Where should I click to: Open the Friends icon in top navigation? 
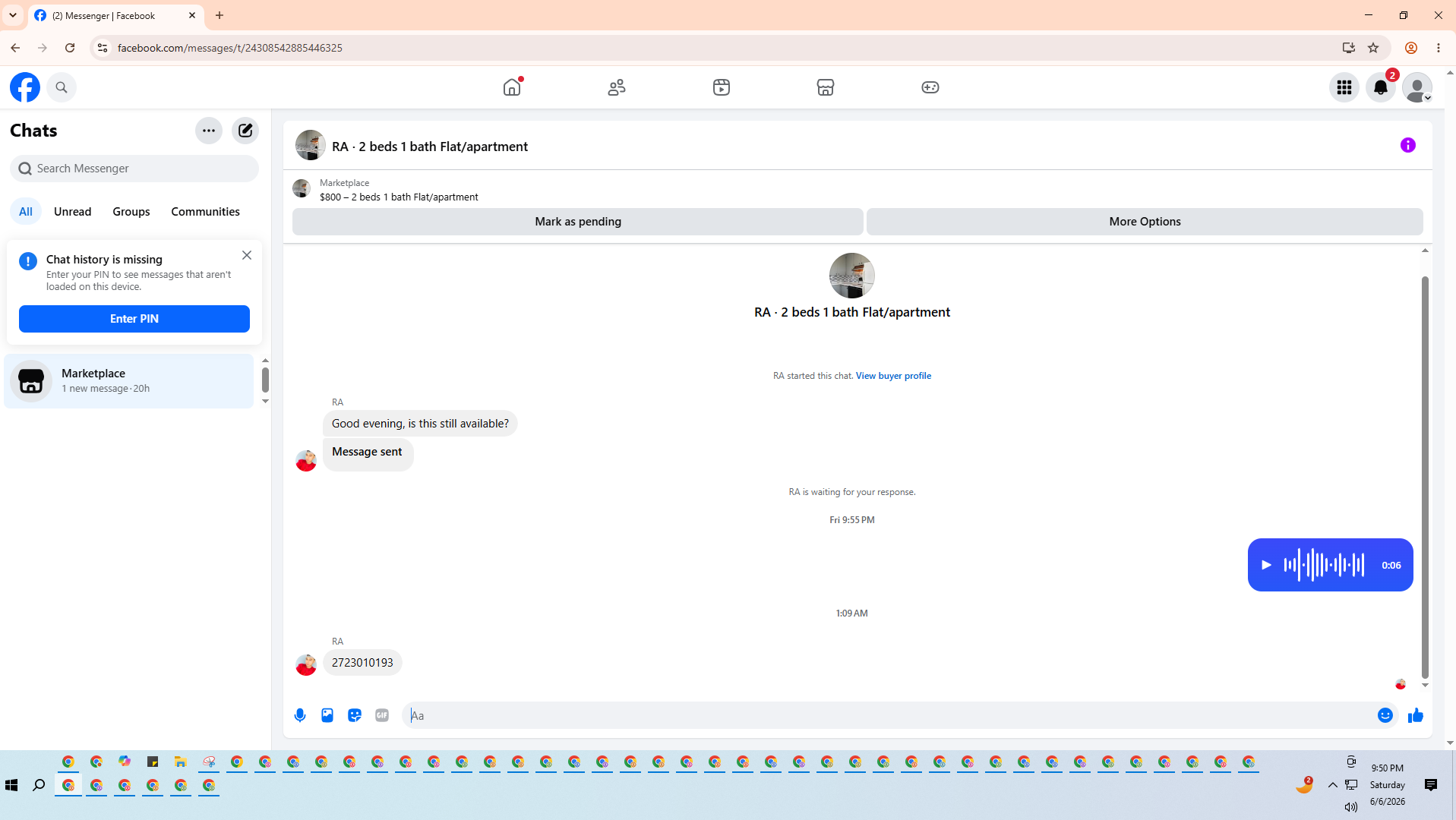[617, 87]
